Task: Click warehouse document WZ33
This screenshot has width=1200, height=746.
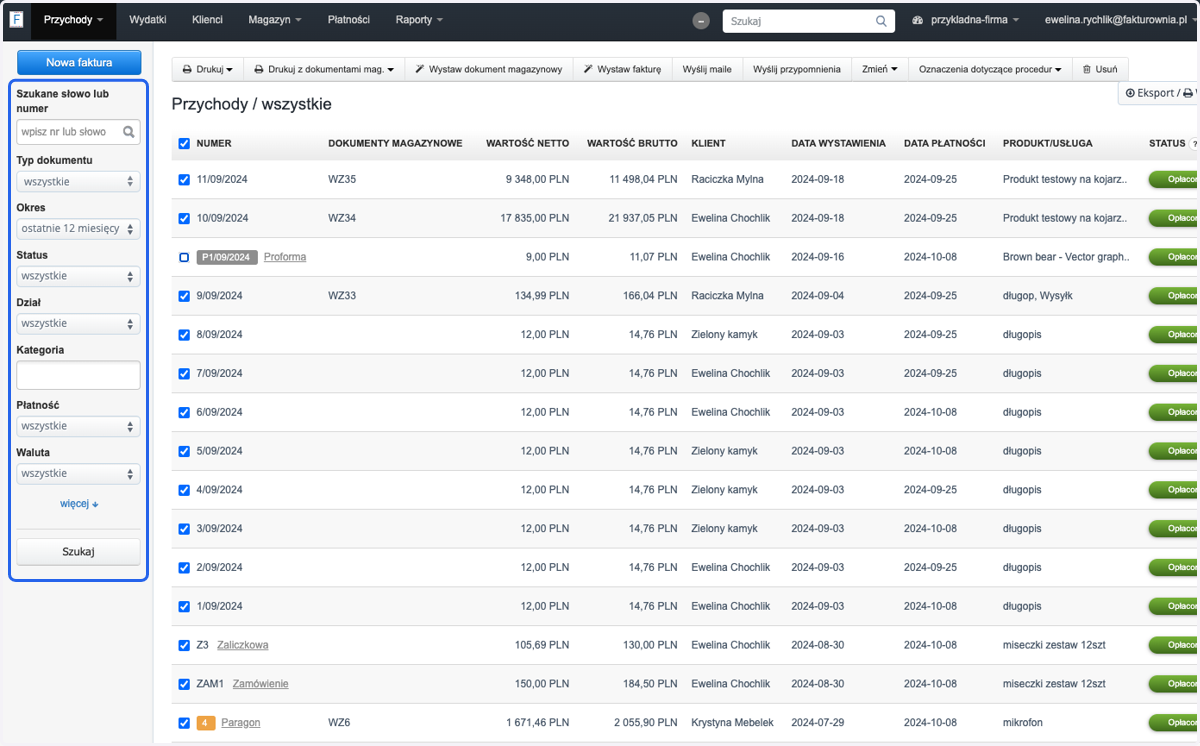Action: (342, 296)
